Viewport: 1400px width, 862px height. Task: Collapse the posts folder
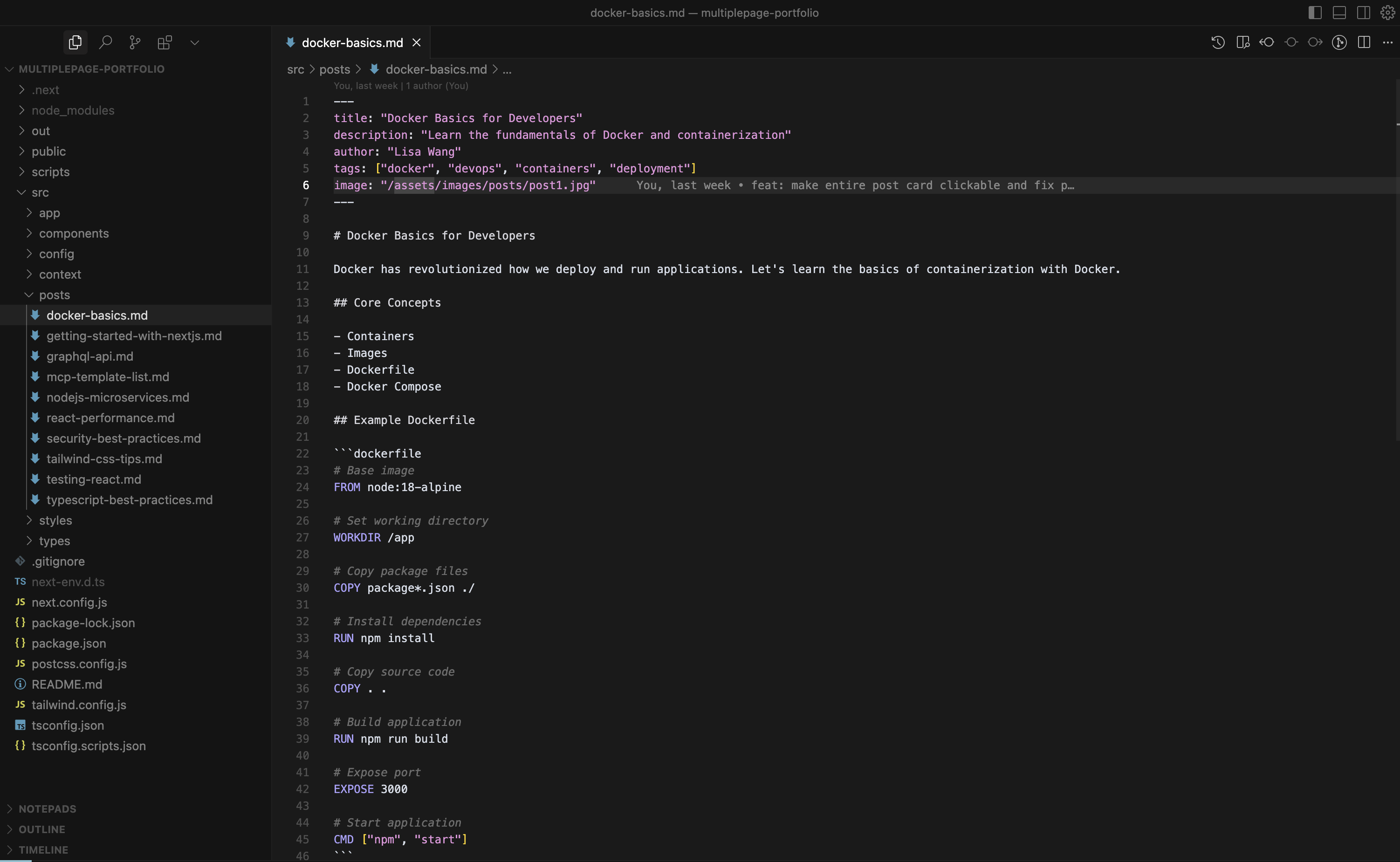[54, 295]
